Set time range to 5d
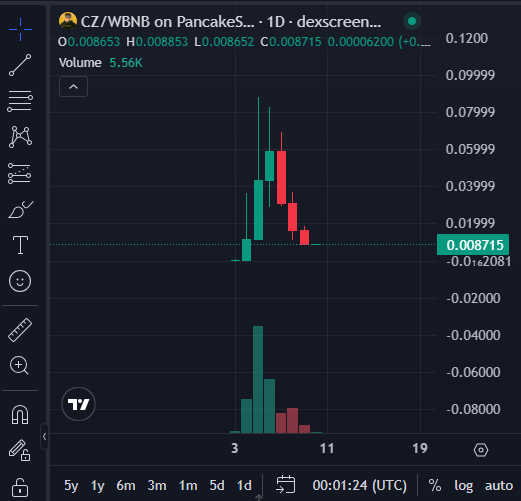The image size is (521, 501). [x=217, y=486]
